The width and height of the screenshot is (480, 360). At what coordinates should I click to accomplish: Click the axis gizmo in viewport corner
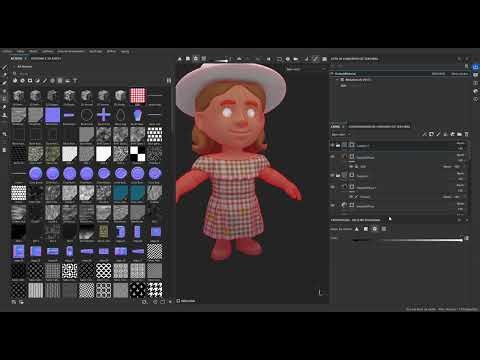(x=322, y=293)
